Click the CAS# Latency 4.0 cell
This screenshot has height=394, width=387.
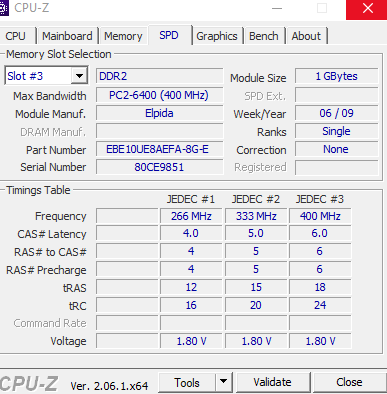[x=191, y=233]
